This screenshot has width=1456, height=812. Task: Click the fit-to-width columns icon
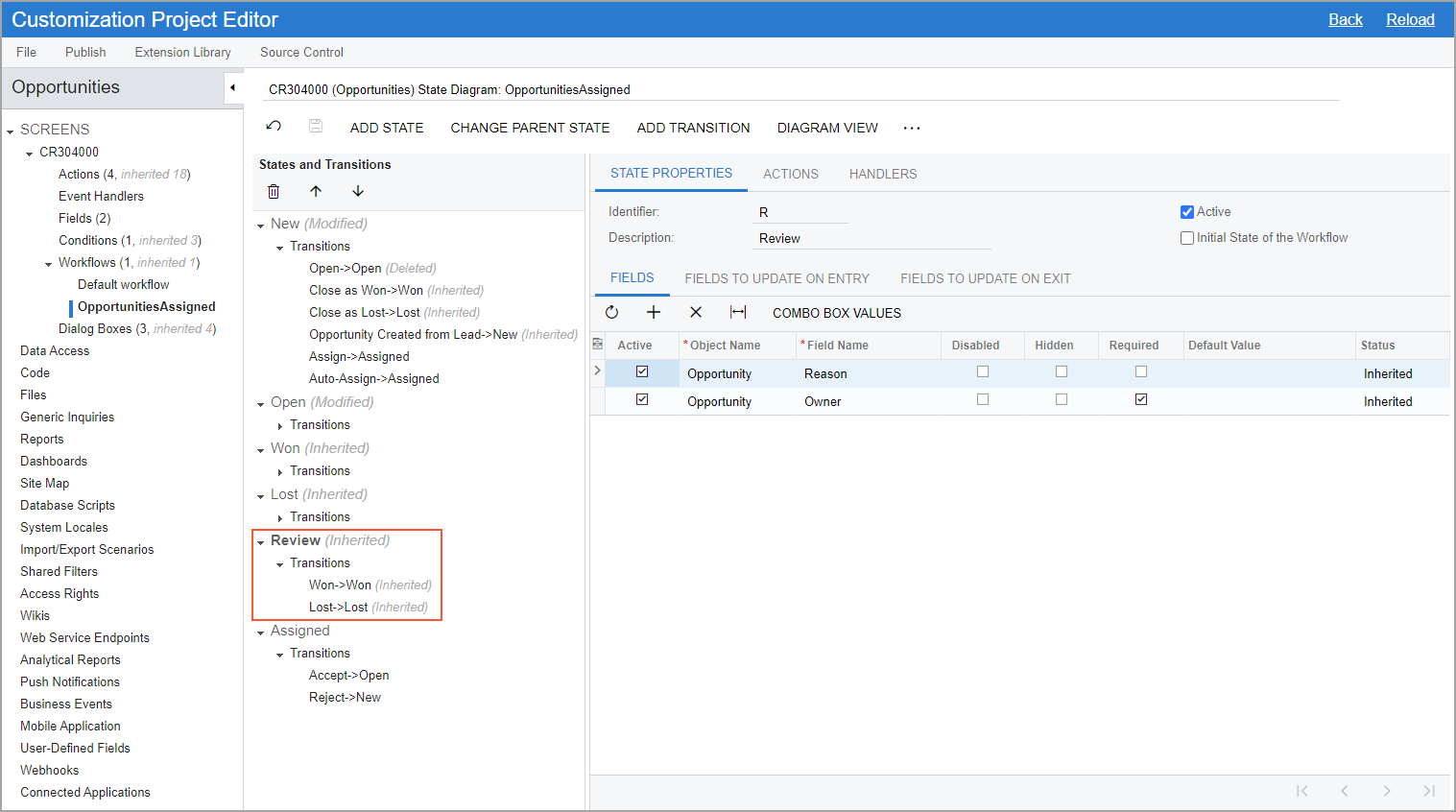coord(738,312)
